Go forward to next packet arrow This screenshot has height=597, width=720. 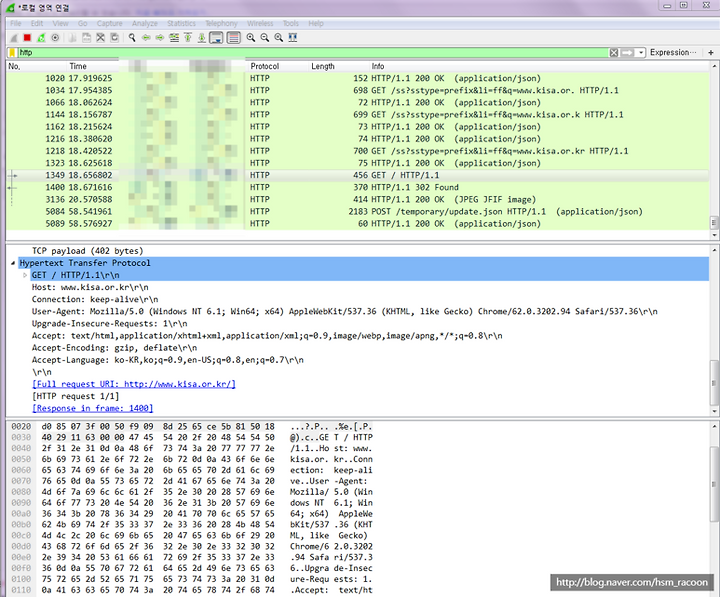pyautogui.click(x=159, y=38)
